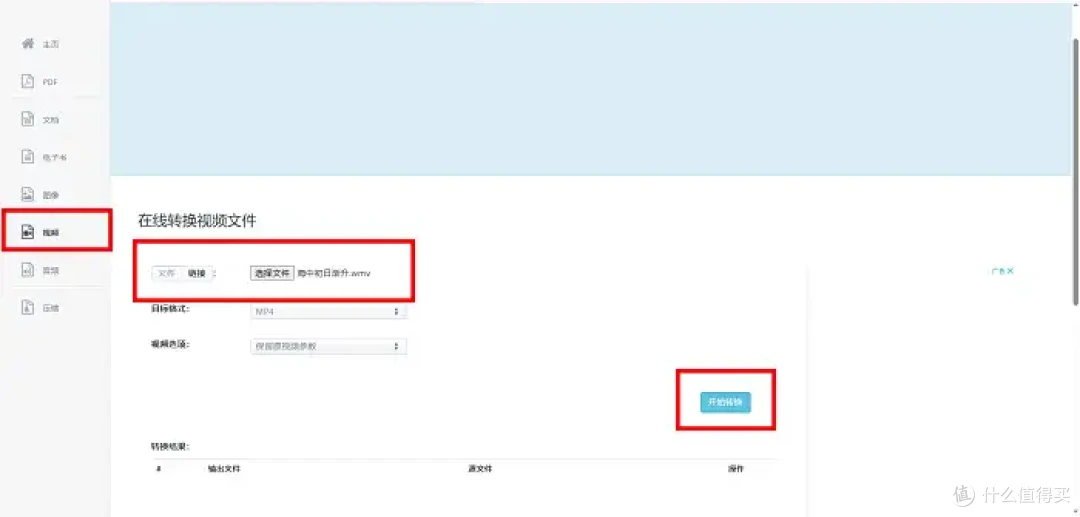This screenshot has width=1080, height=517.
Task: Click the 源文件 column header
Action: pos(480,469)
